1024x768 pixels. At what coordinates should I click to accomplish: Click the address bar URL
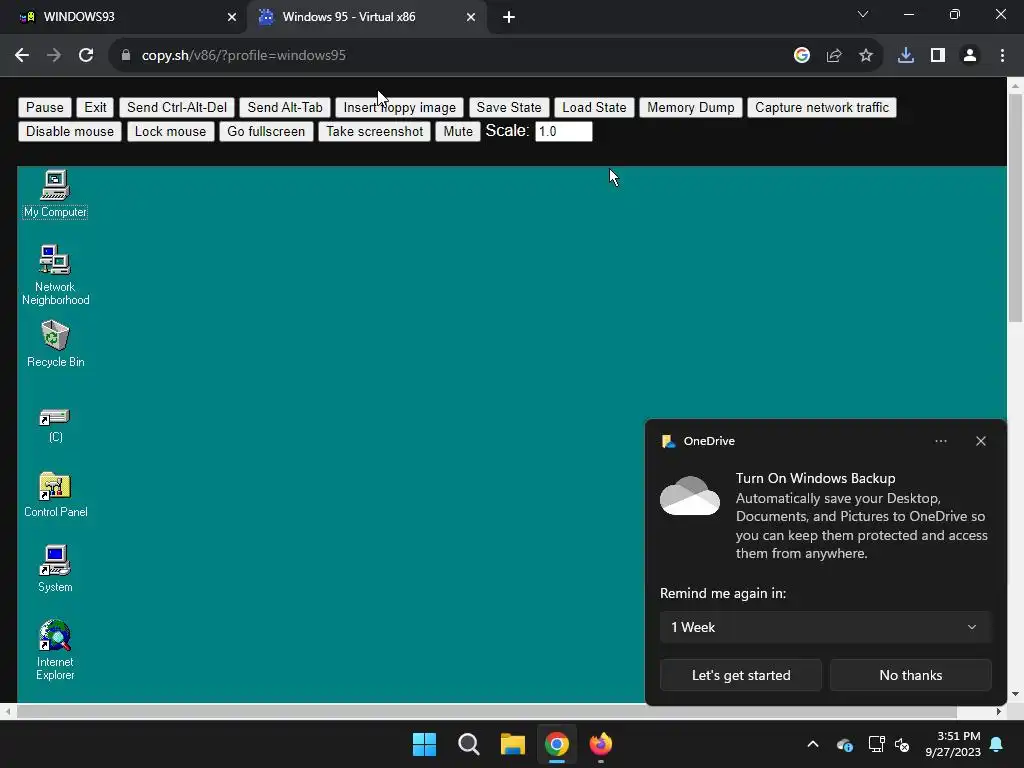pos(244,56)
